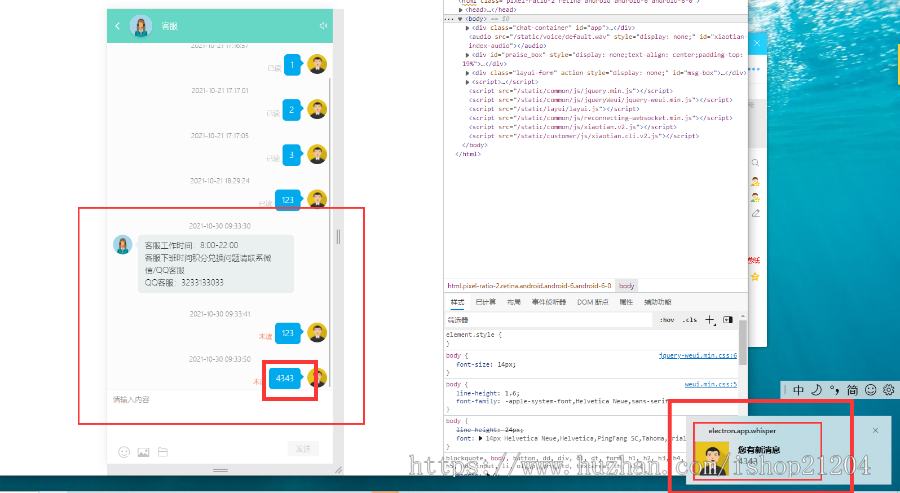900x493 pixels.
Task: Add a new style rule with plus icon
Action: pos(710,320)
